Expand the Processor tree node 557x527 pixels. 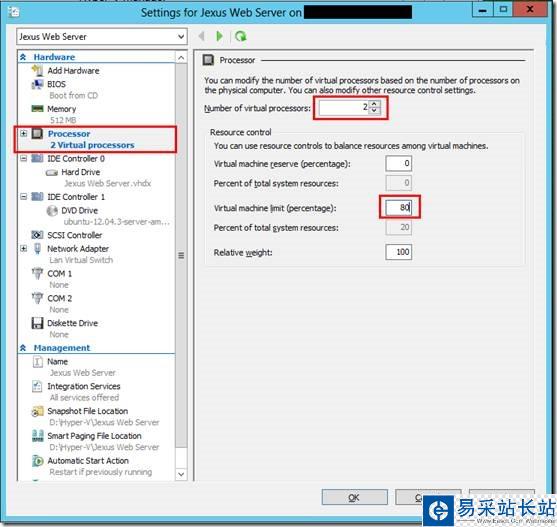coord(23,134)
